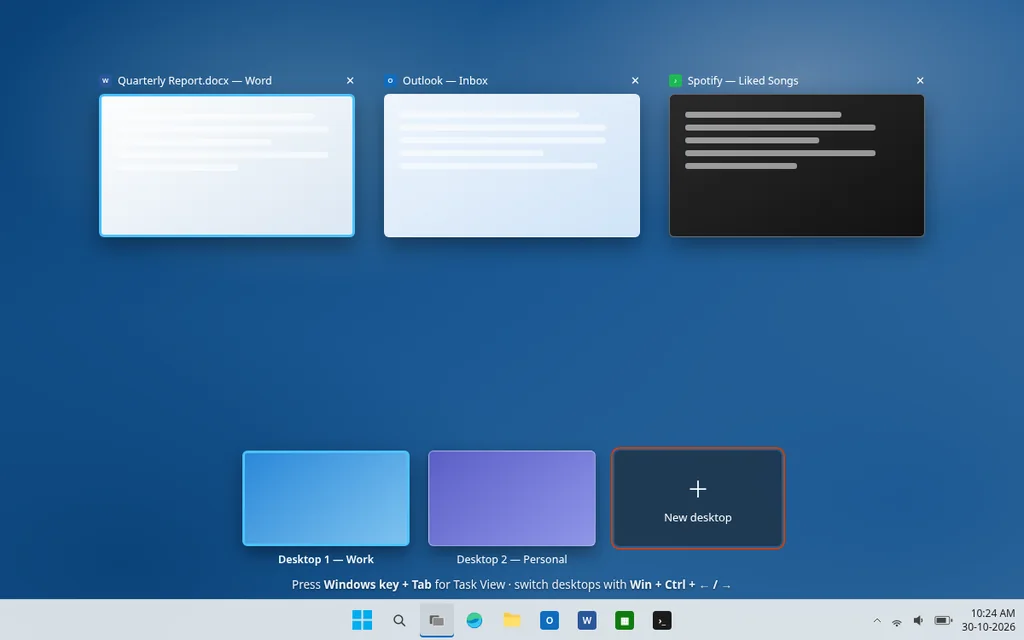
Task: Open File Explorer from the taskbar
Action: coord(512,620)
